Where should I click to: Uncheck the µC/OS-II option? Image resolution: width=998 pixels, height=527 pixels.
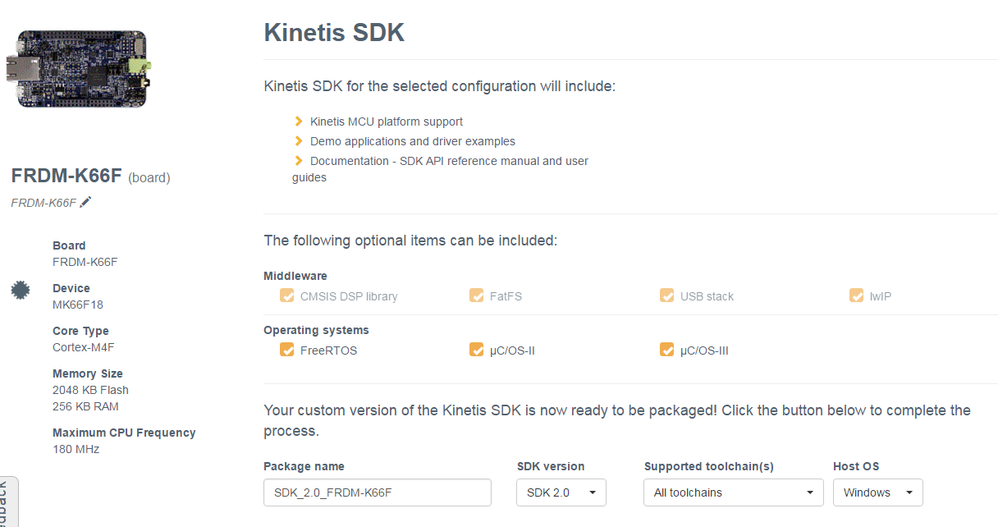point(476,349)
